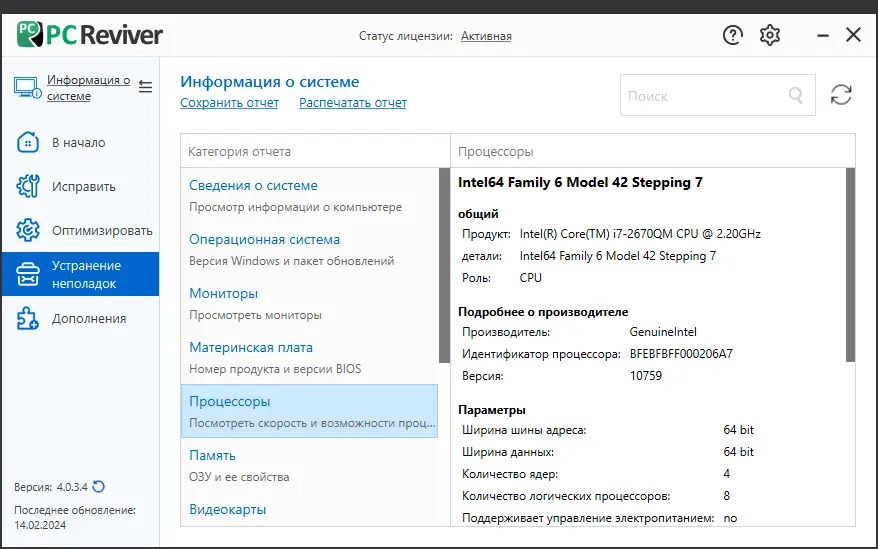Click the Активная license status link
The image size is (878, 549).
[x=486, y=36]
